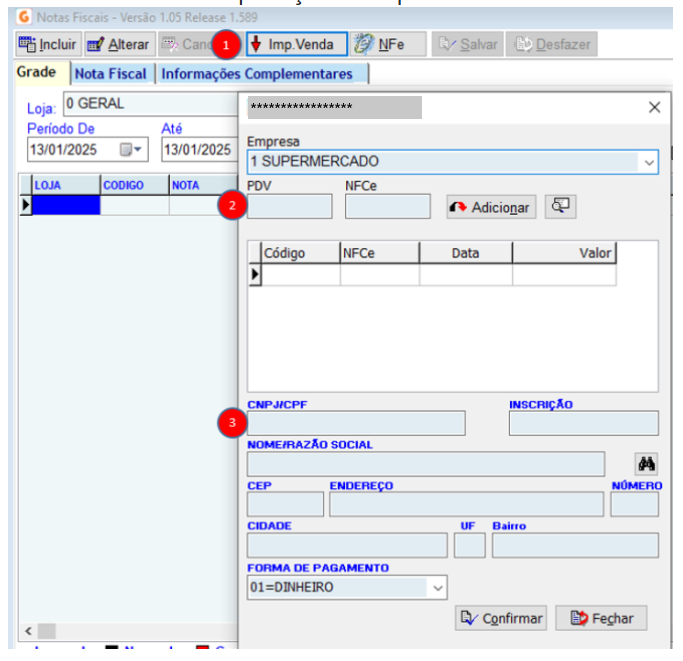The image size is (683, 661).
Task: Select the CODIGO column header
Action: click(135, 185)
